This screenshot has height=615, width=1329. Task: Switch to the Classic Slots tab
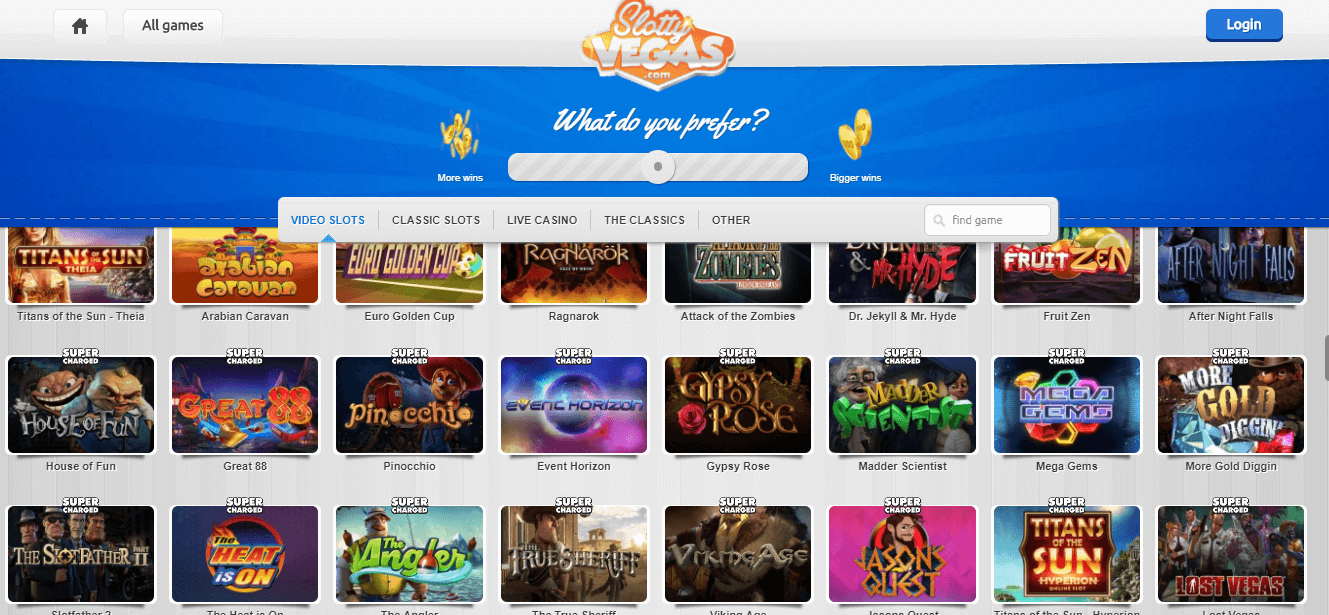pyautogui.click(x=436, y=220)
